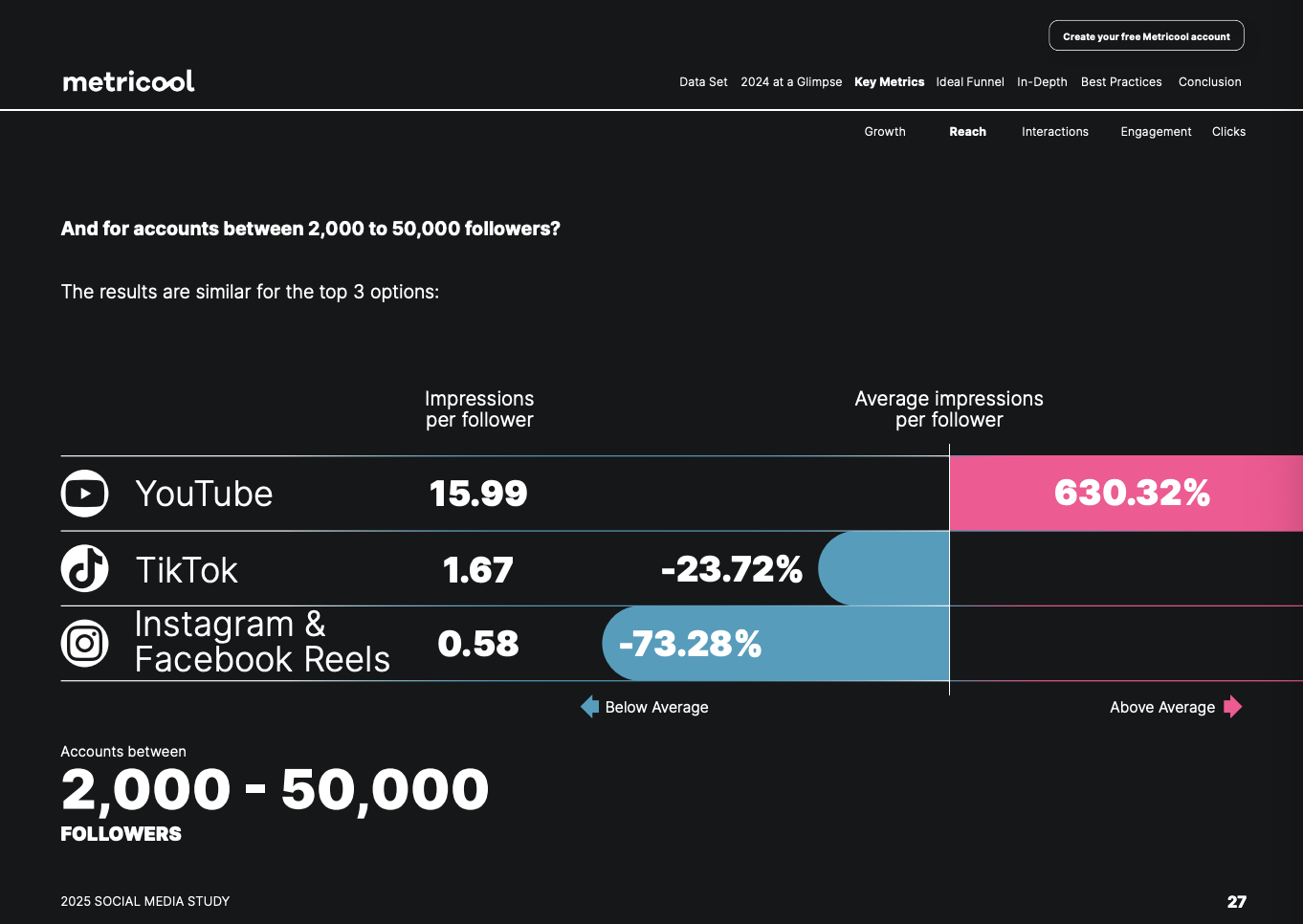Navigate to the Conclusion section
1303x924 pixels.
click(x=1209, y=82)
